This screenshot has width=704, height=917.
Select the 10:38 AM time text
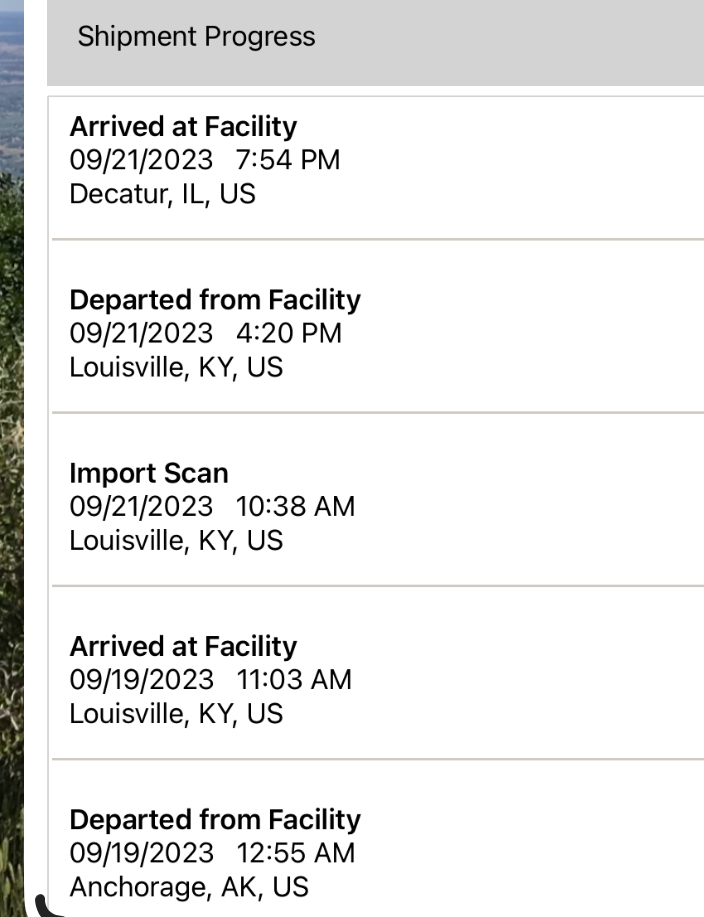[x=295, y=506]
